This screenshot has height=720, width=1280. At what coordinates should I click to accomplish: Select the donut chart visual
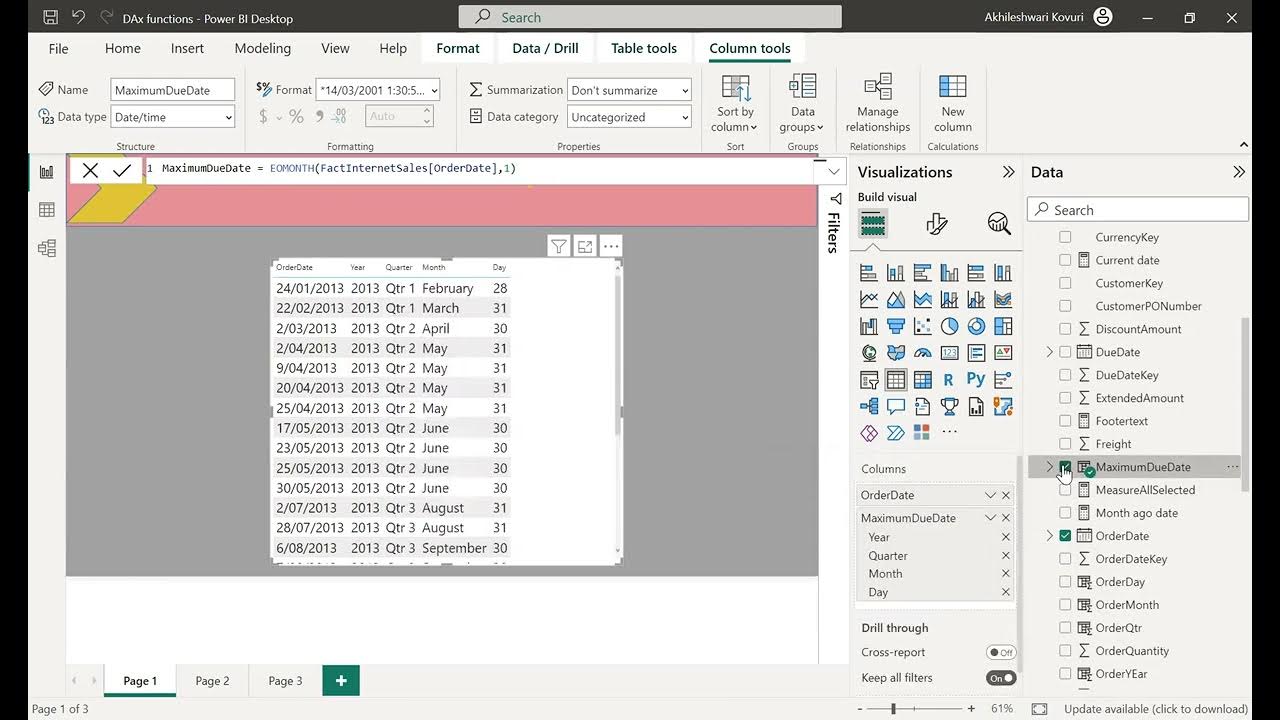(976, 326)
